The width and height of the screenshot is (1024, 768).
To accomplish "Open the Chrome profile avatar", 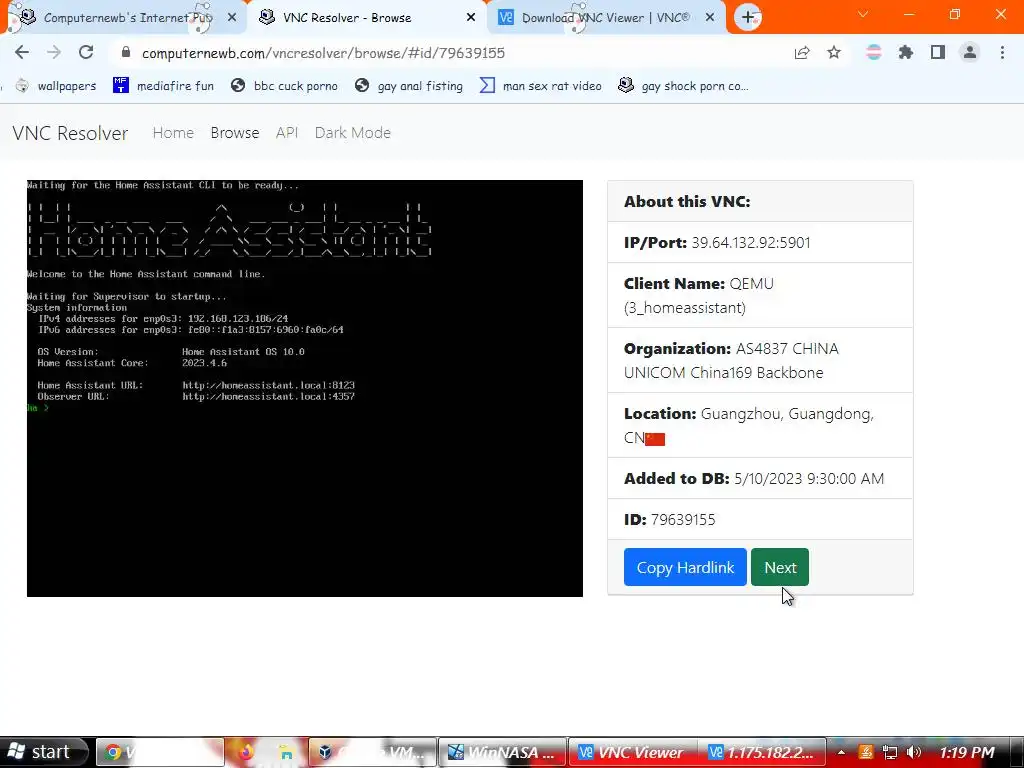I will 970,52.
